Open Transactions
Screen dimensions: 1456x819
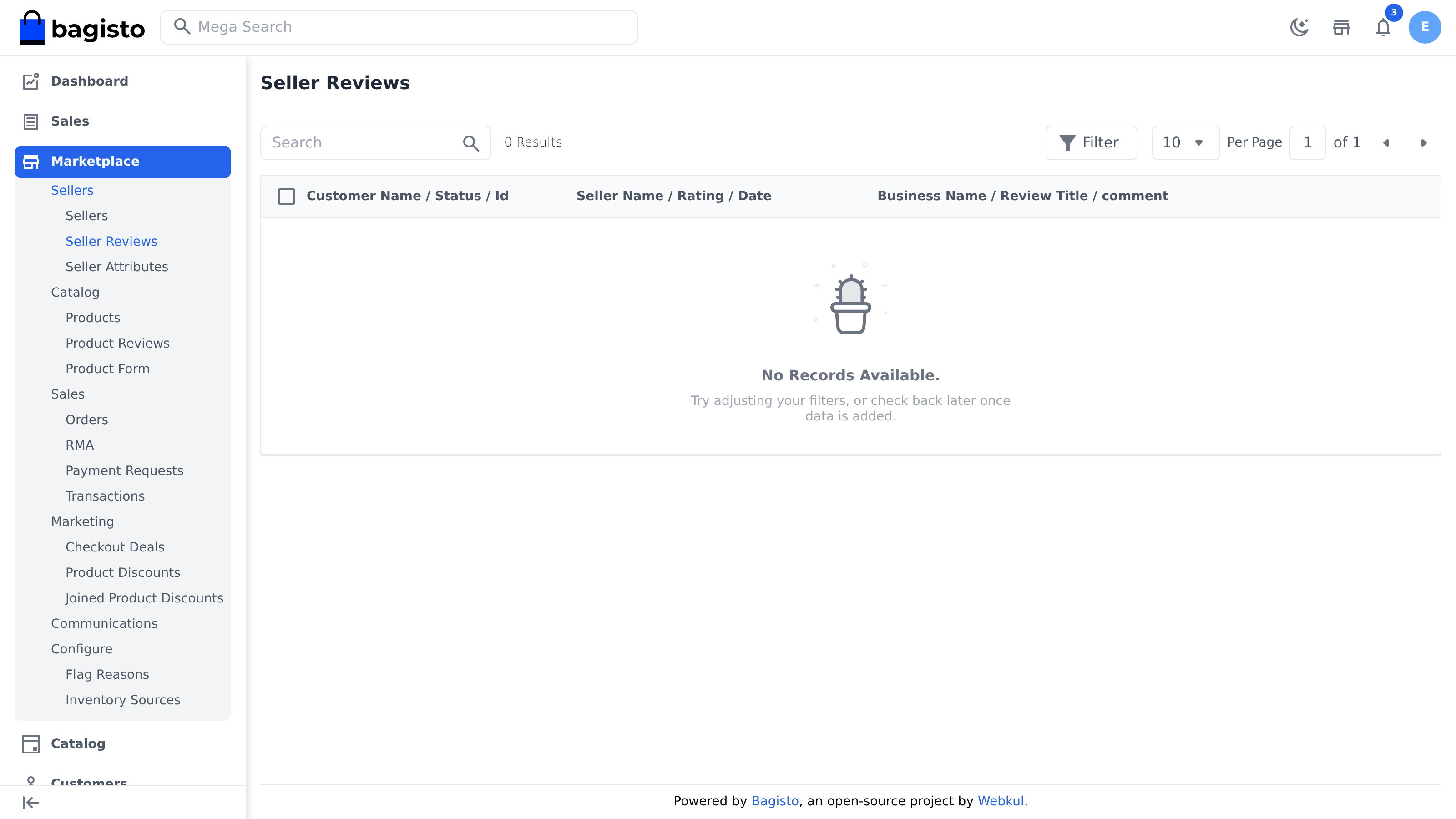click(105, 495)
